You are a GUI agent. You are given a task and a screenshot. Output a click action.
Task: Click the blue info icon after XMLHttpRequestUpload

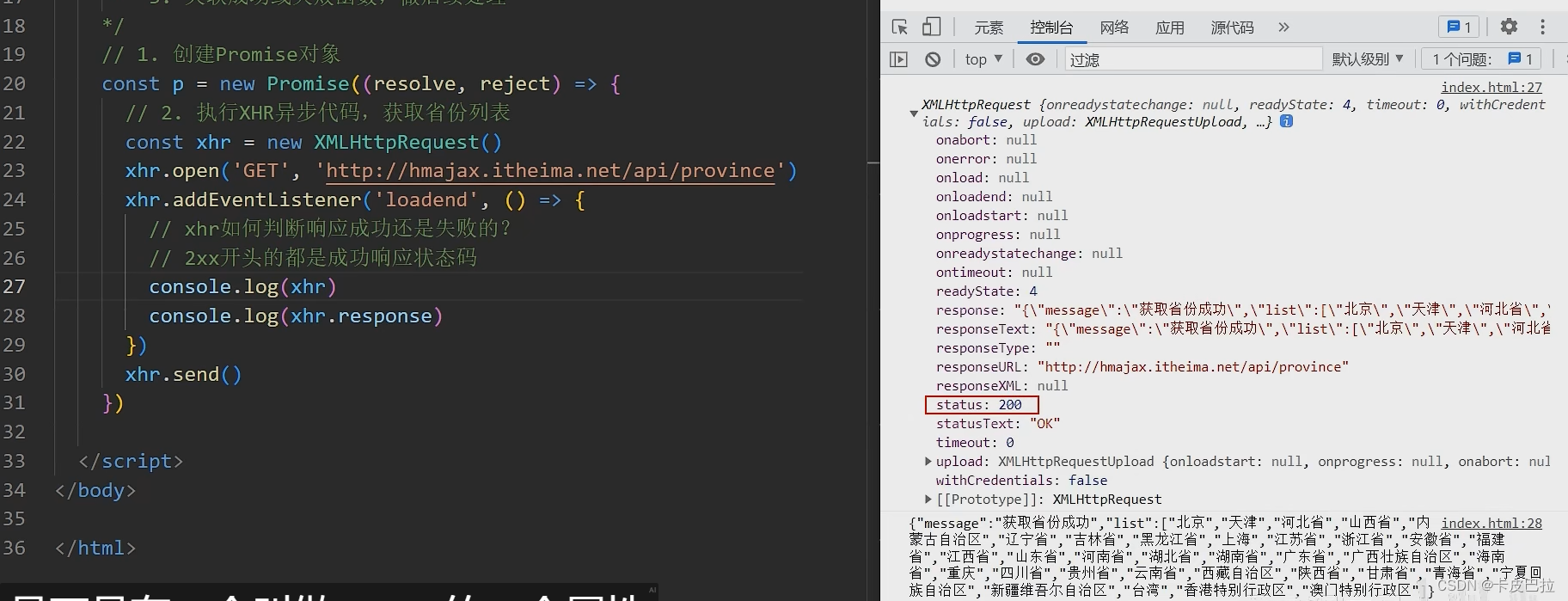coord(1286,121)
